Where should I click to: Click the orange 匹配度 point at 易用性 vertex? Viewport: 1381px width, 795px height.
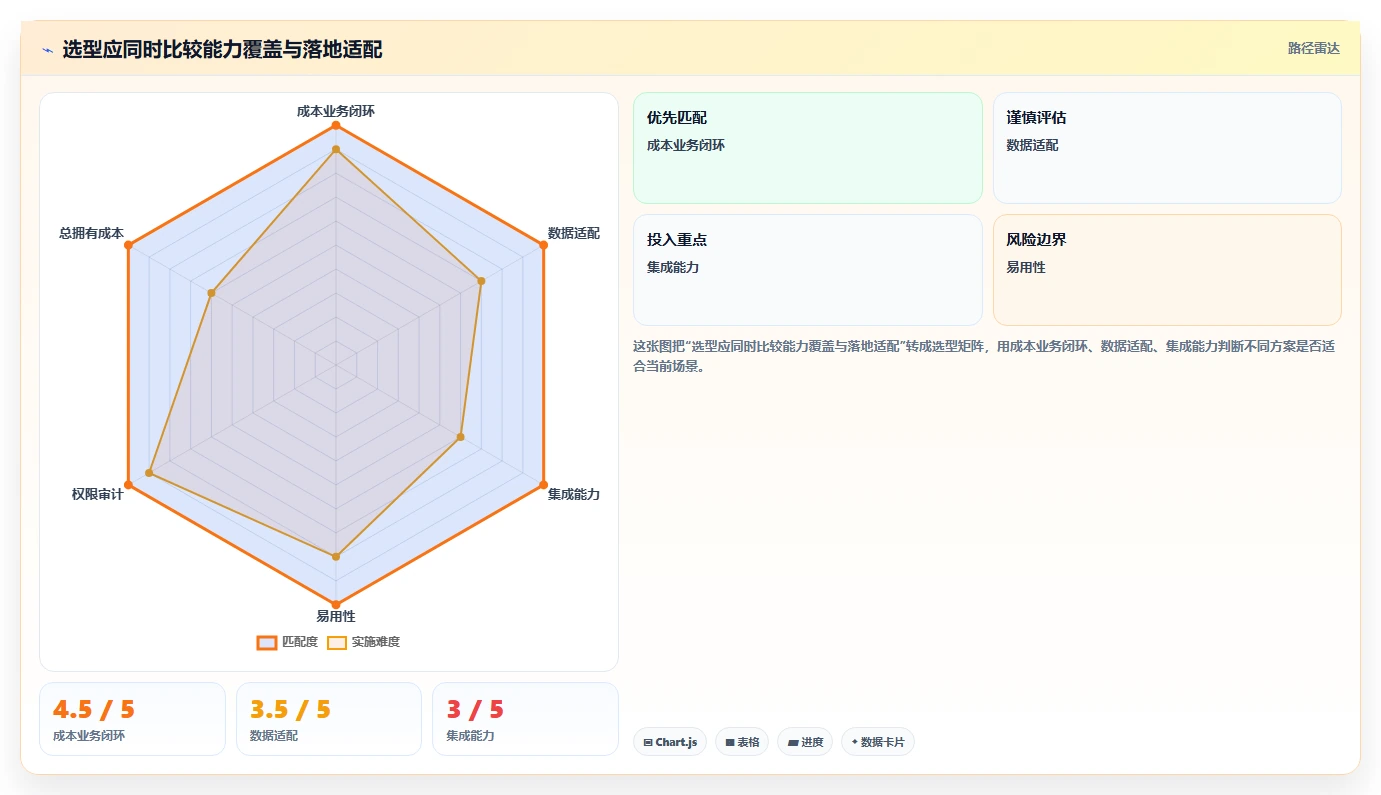pyautogui.click(x=336, y=604)
